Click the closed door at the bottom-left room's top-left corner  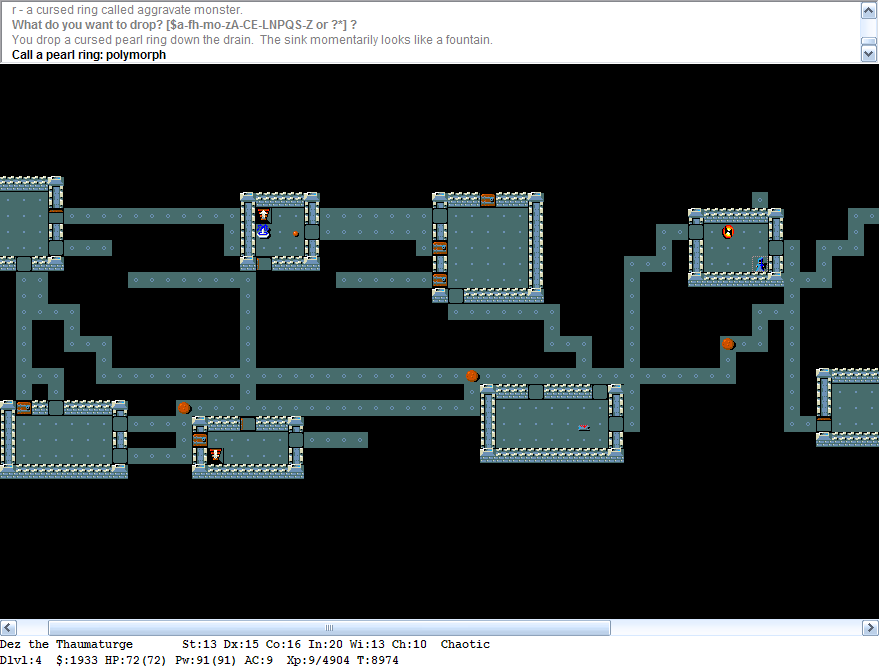[x=24, y=407]
